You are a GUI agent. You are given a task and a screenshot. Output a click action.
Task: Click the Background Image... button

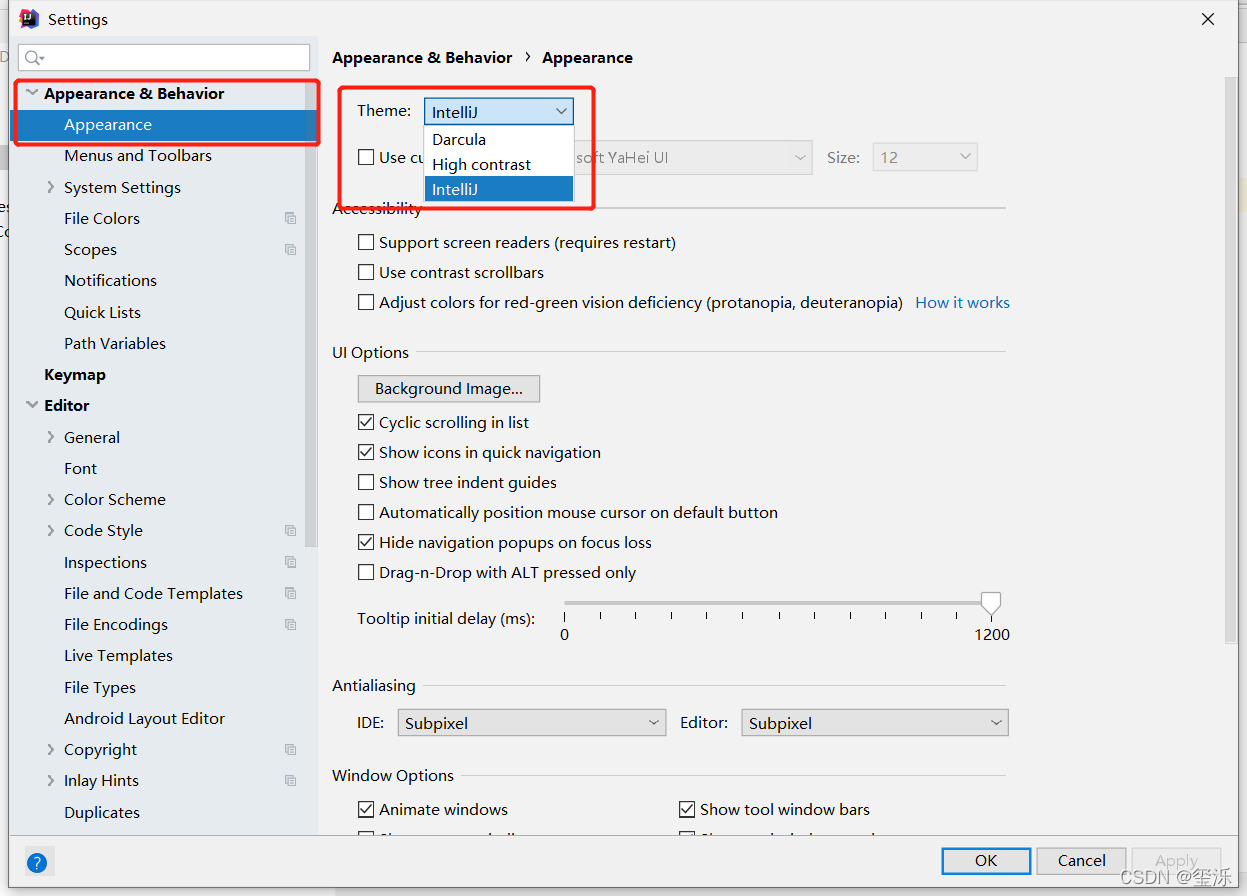(449, 388)
